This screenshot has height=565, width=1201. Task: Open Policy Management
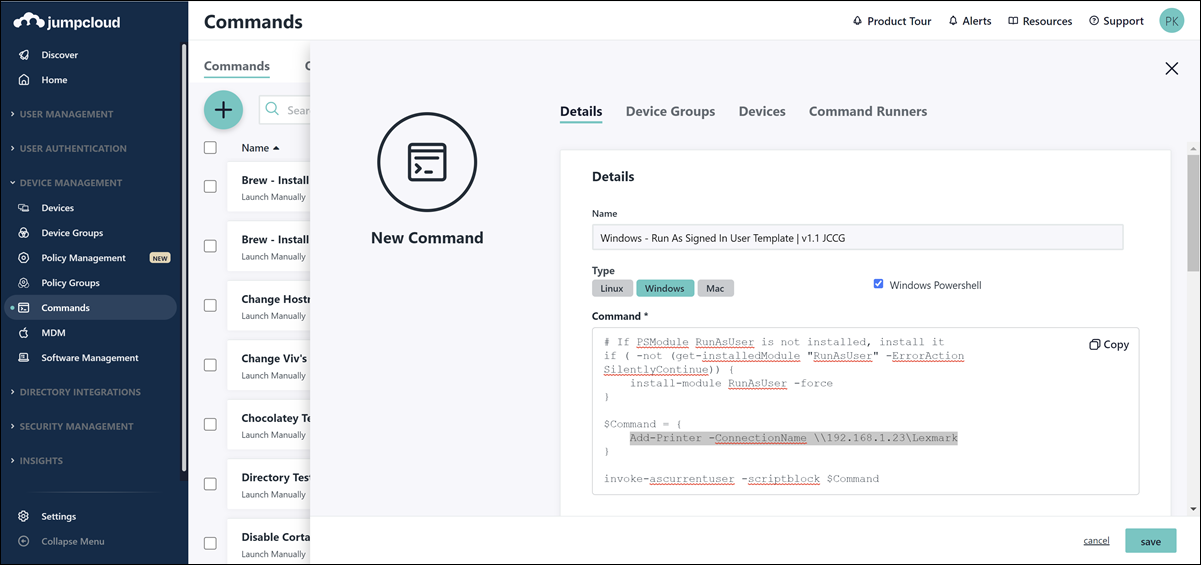tap(83, 258)
